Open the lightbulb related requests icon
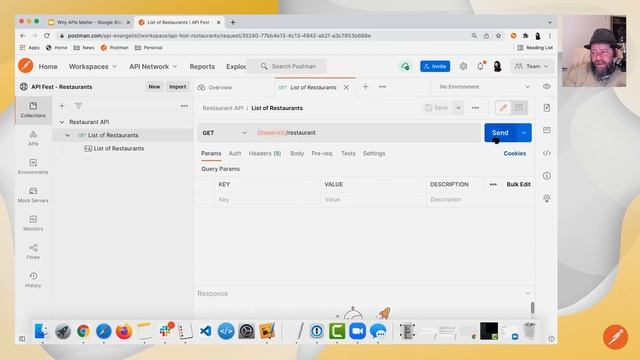 tap(547, 198)
